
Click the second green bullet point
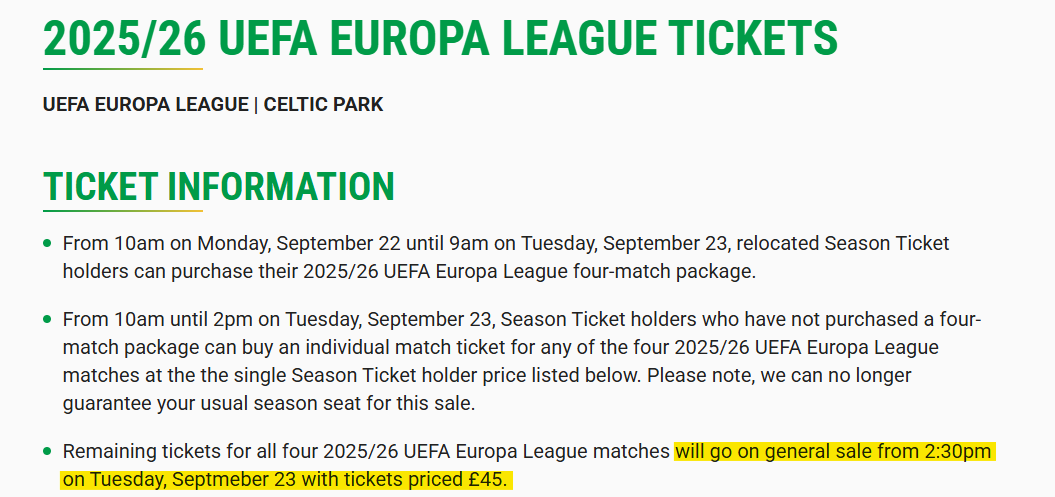point(47,320)
